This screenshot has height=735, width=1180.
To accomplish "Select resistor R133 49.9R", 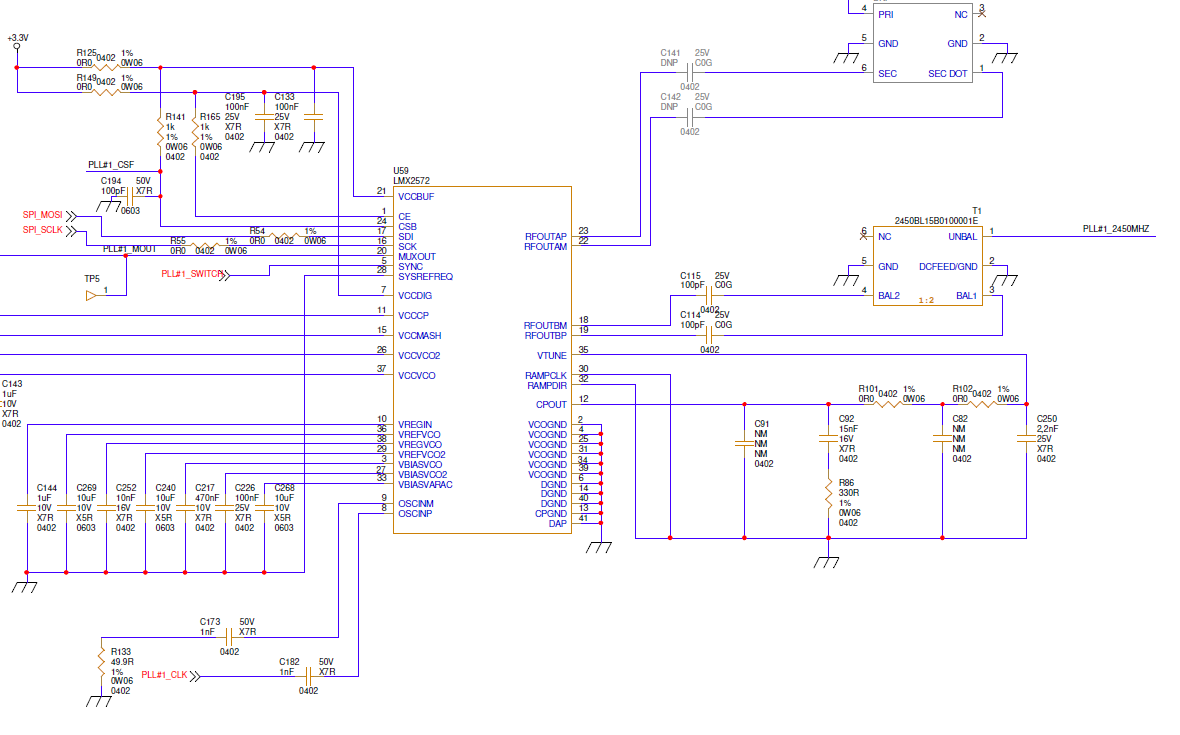I will coord(101,662).
